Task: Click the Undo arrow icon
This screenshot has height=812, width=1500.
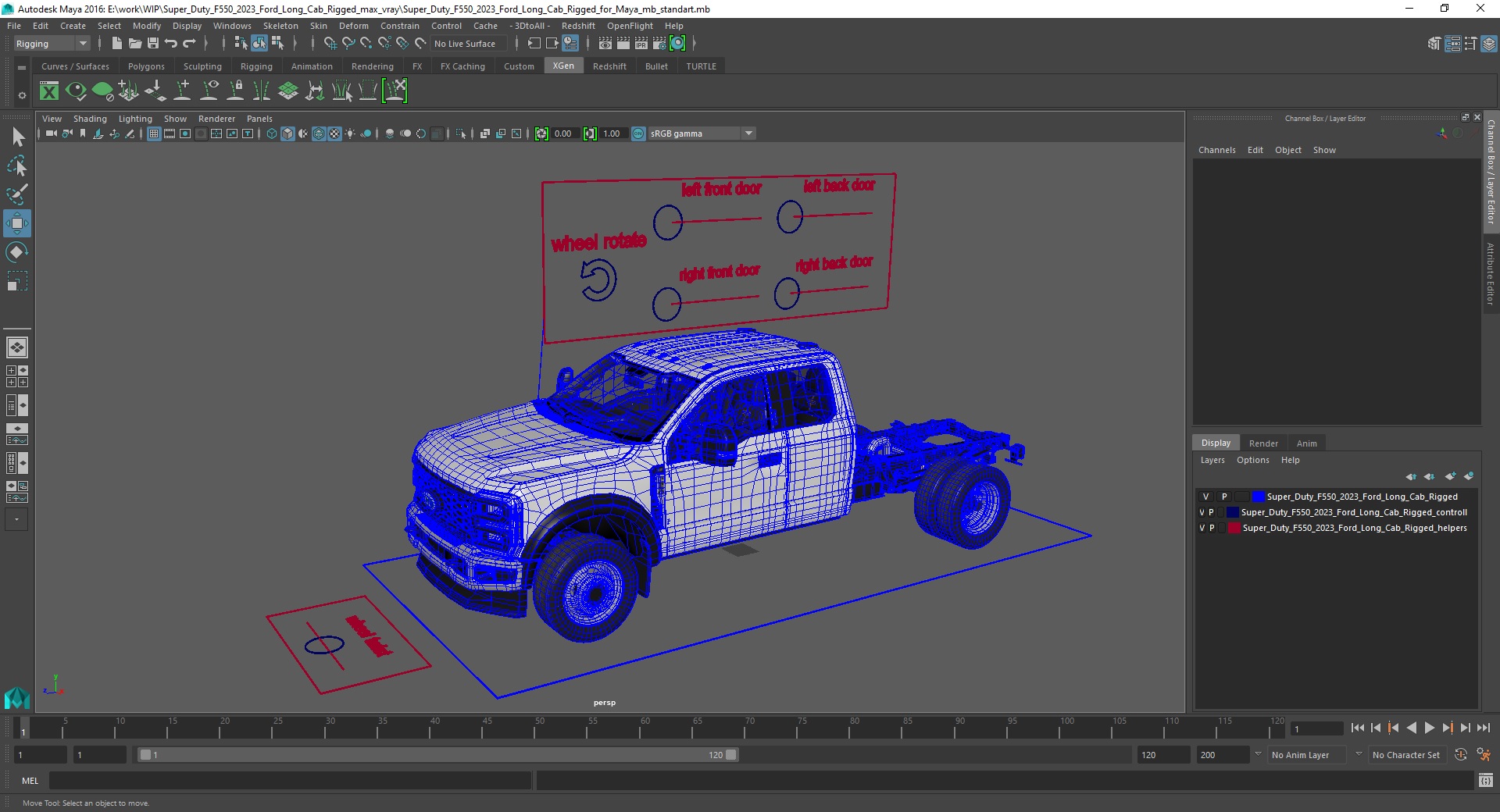Action: point(171,44)
